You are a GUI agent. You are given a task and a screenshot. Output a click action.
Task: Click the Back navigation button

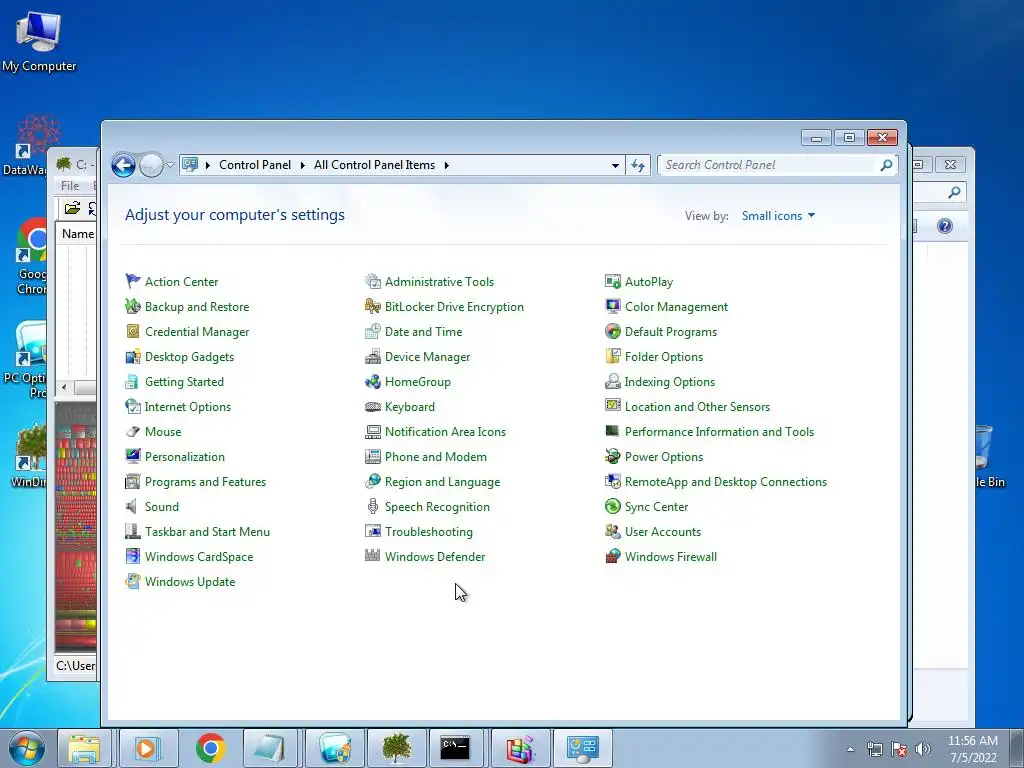pos(123,165)
